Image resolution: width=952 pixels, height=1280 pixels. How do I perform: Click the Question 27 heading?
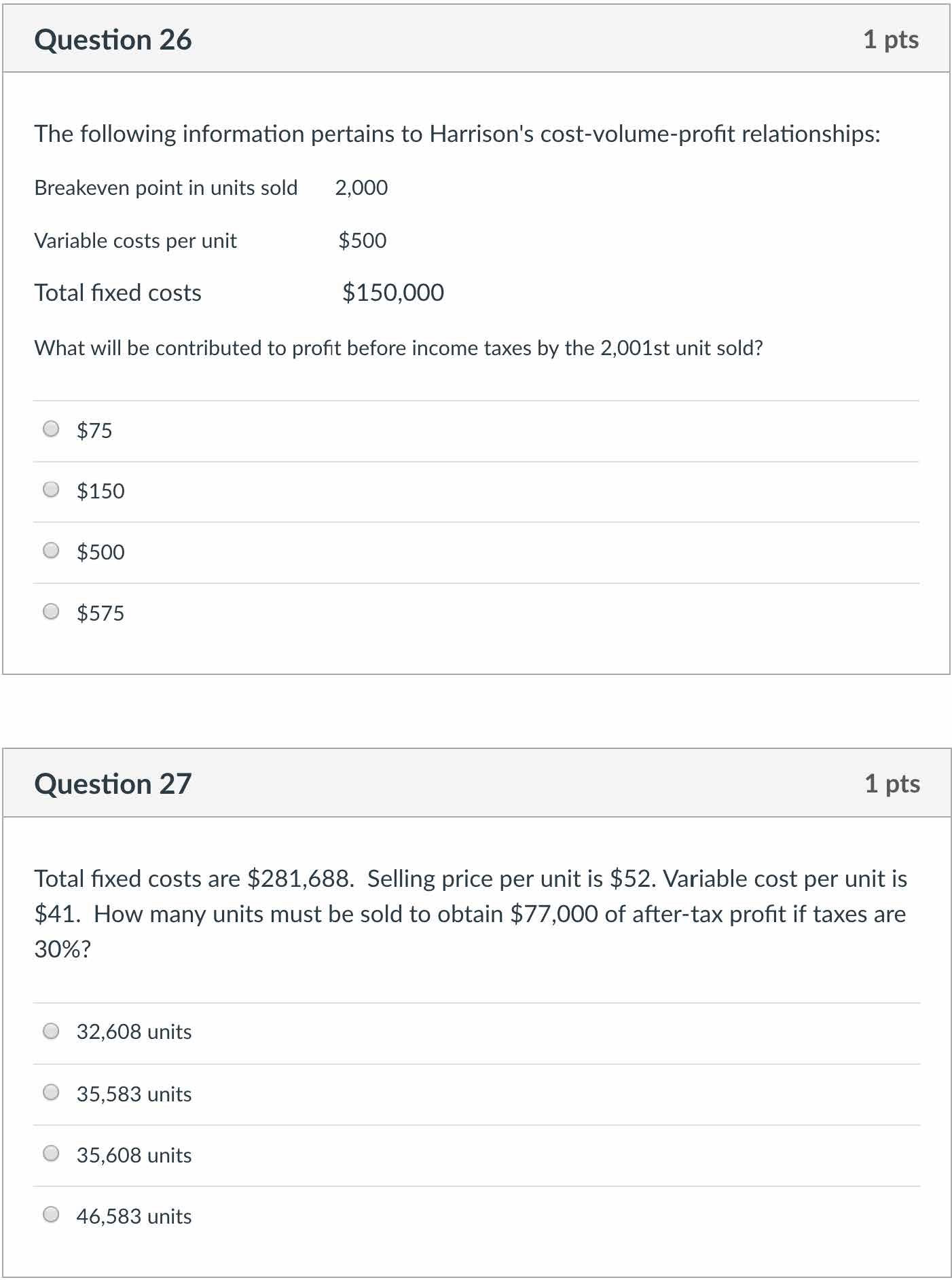click(x=113, y=784)
